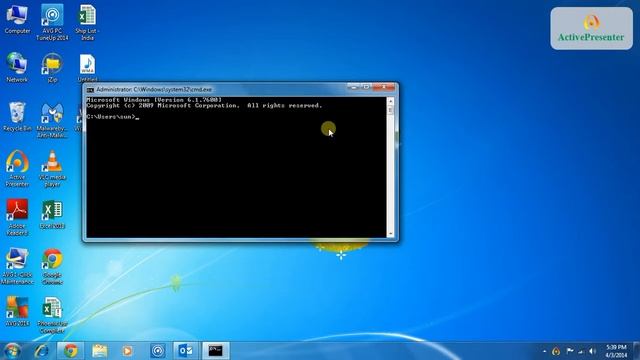Switch to Google Chrome in the taskbar
The width and height of the screenshot is (640, 360).
(x=70, y=351)
